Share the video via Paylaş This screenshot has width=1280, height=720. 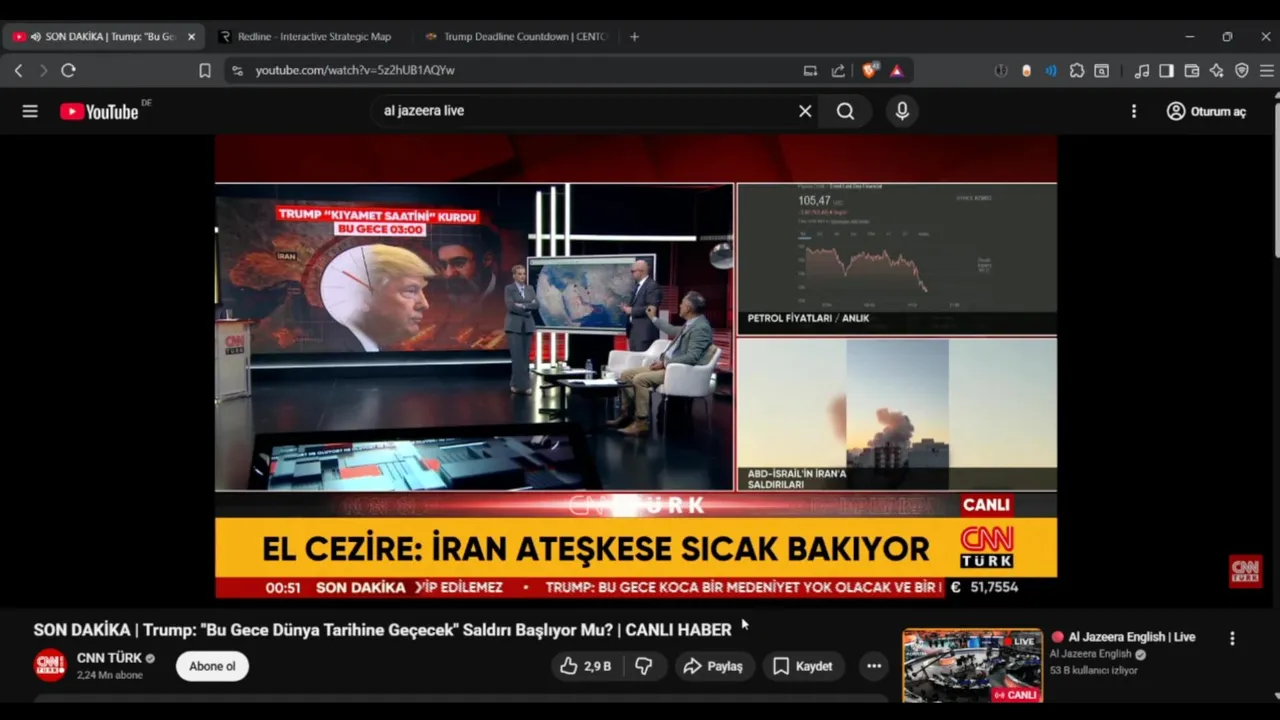pyautogui.click(x=713, y=666)
